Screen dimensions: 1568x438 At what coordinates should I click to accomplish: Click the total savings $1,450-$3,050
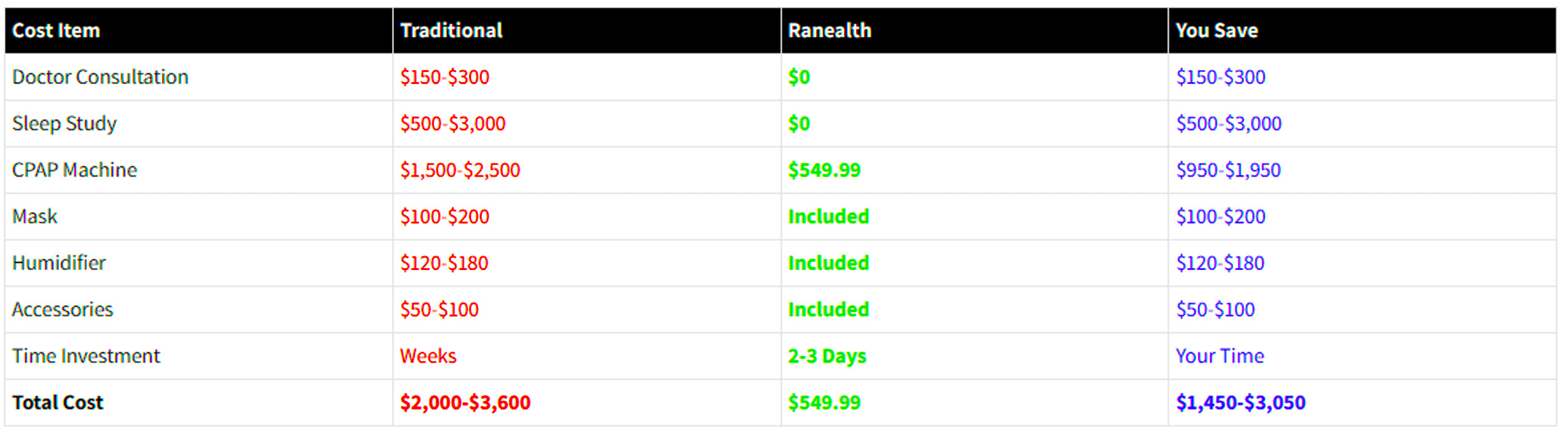coord(1240,402)
